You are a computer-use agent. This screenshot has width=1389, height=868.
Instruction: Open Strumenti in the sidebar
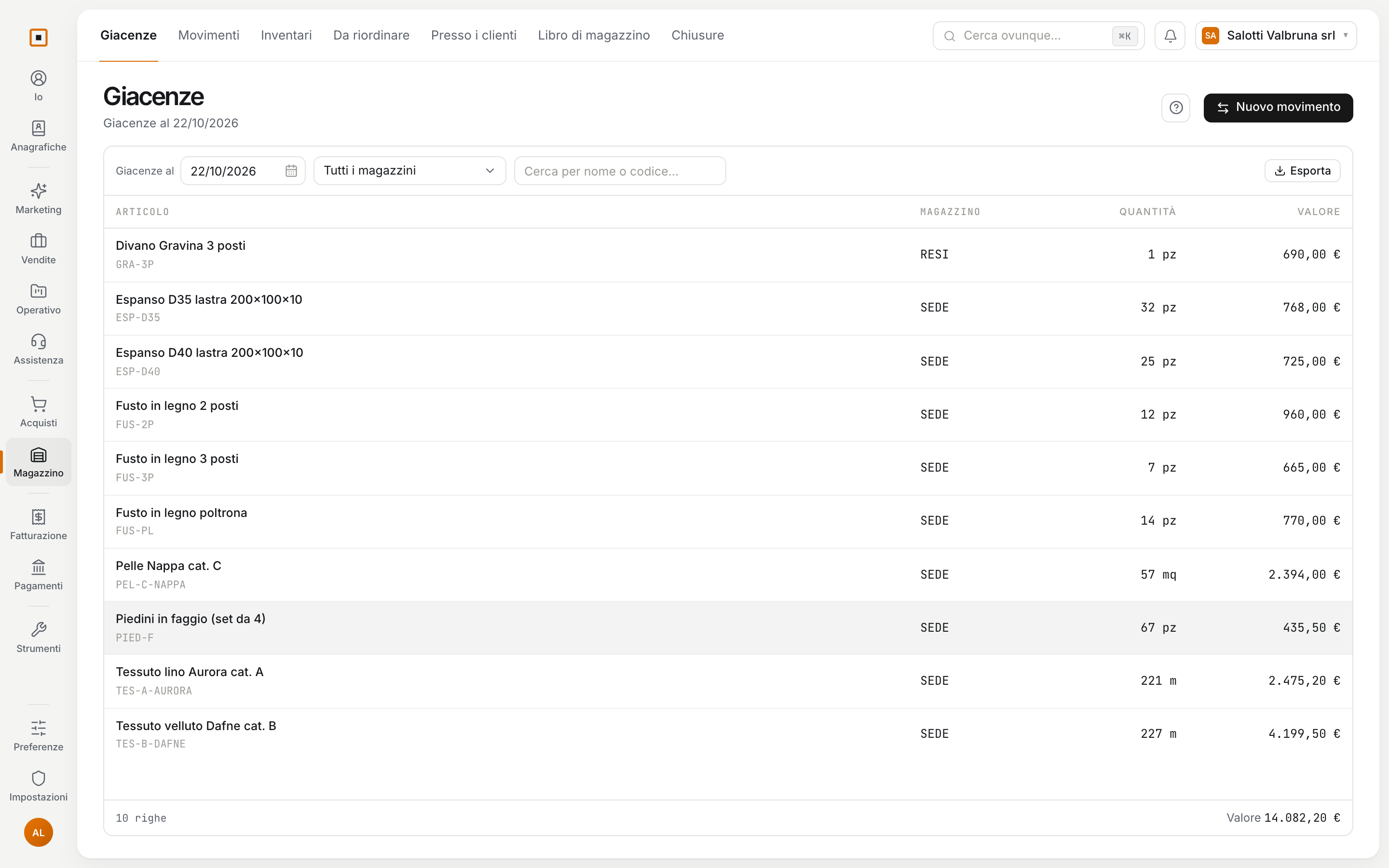[39, 637]
